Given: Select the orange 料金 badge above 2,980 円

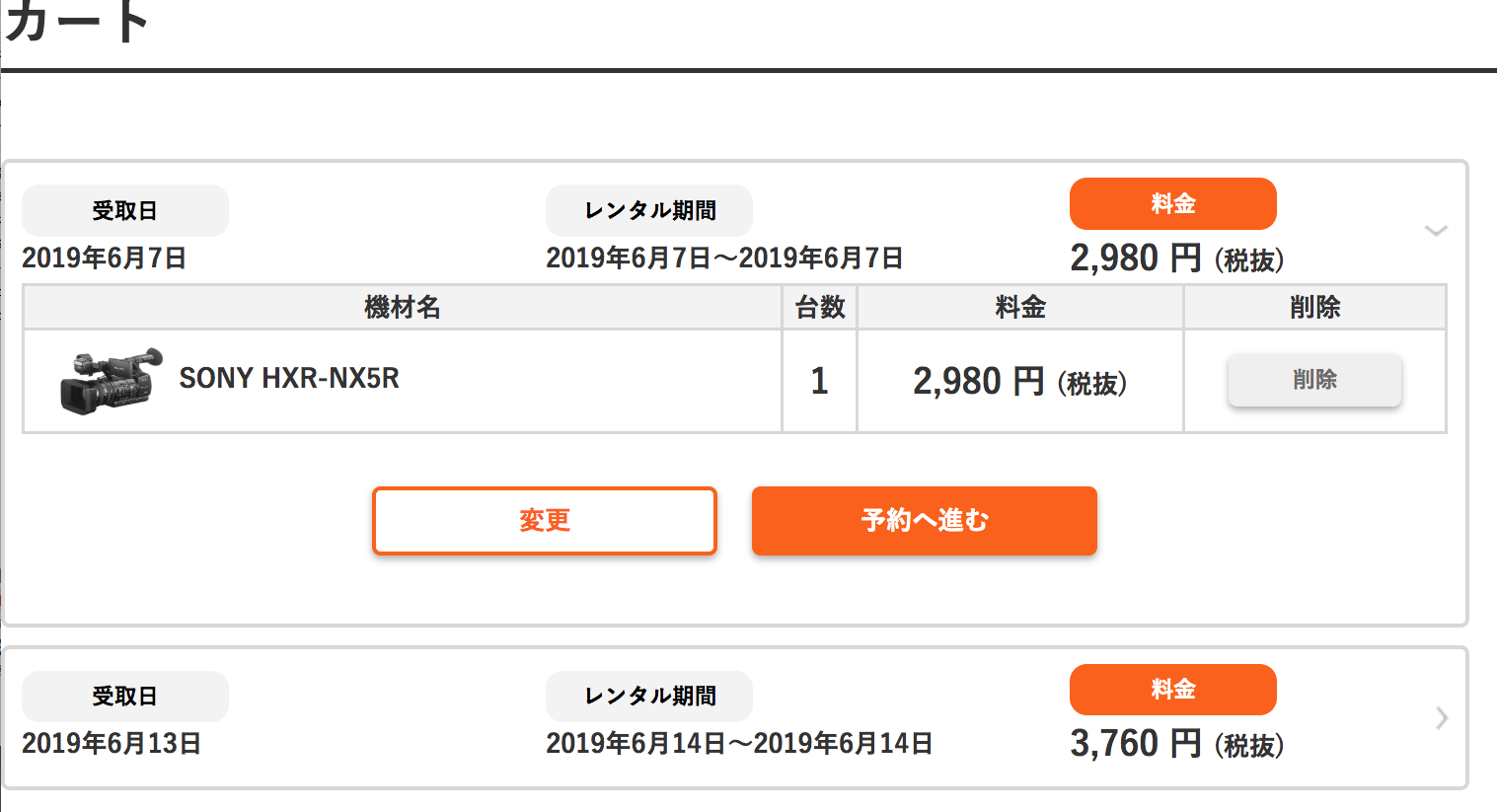Looking at the screenshot, I should click(x=1173, y=204).
